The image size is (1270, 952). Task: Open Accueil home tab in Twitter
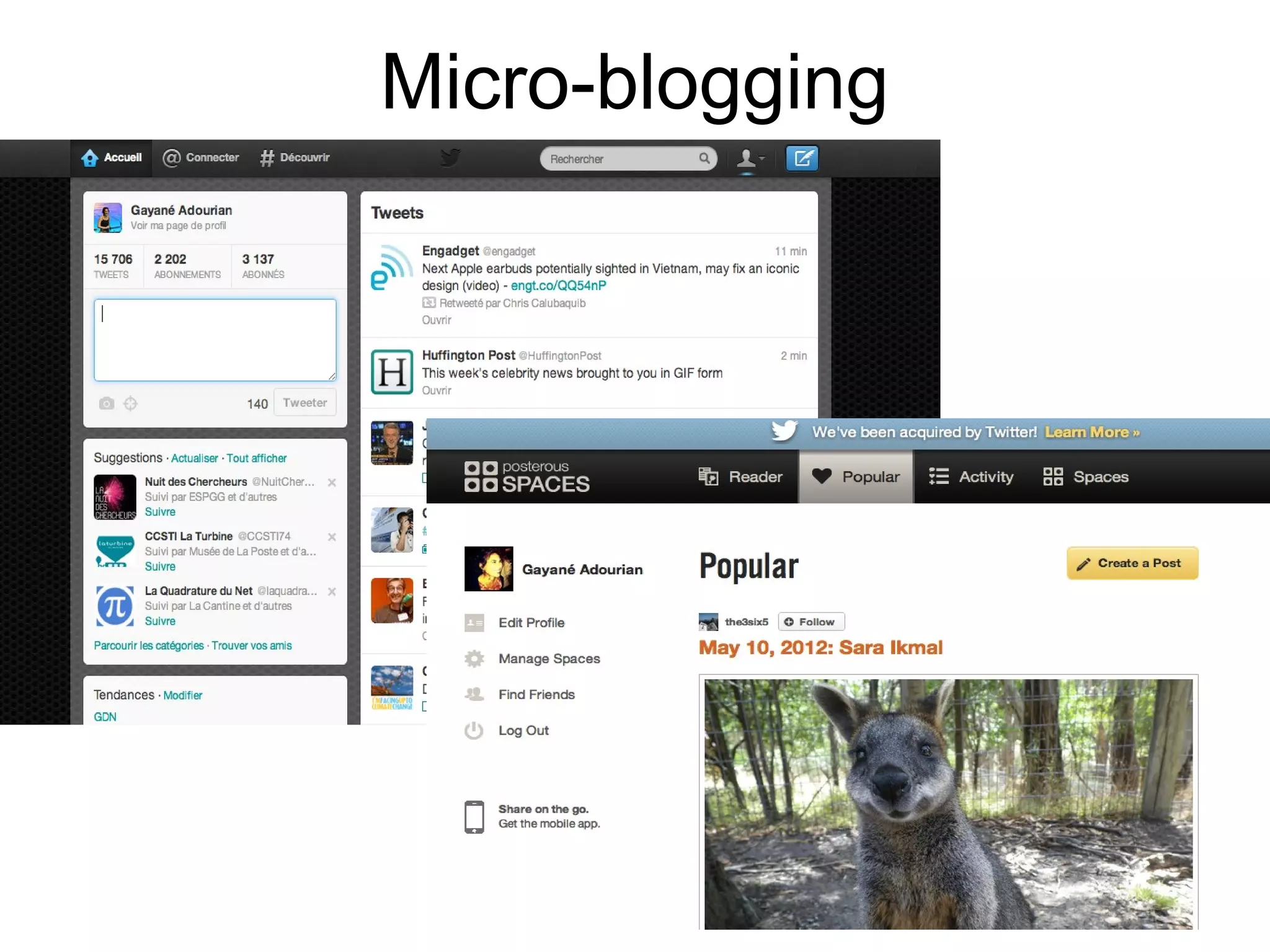pyautogui.click(x=112, y=158)
